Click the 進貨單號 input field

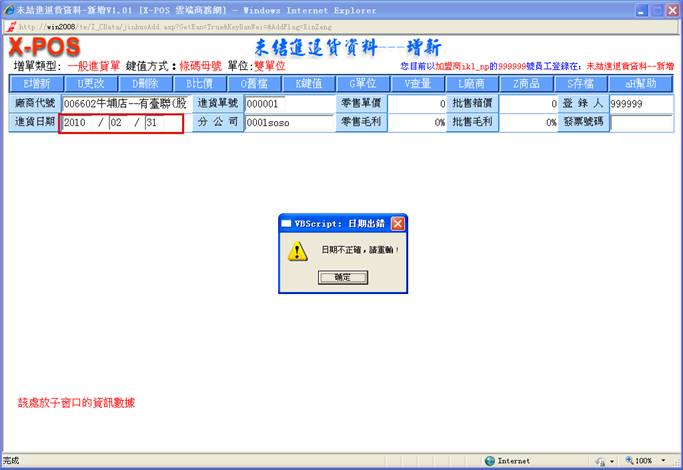coord(288,103)
